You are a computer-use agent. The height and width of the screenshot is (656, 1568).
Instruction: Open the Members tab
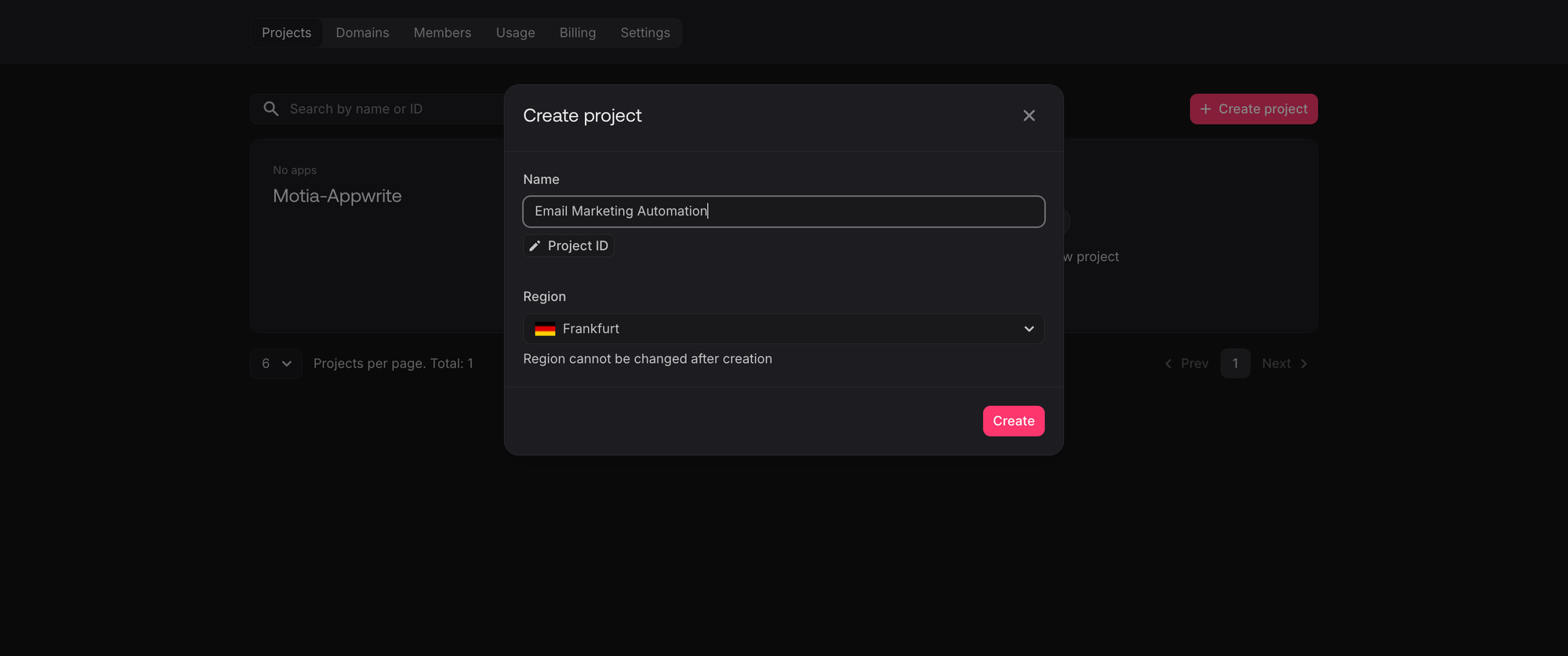tap(442, 33)
